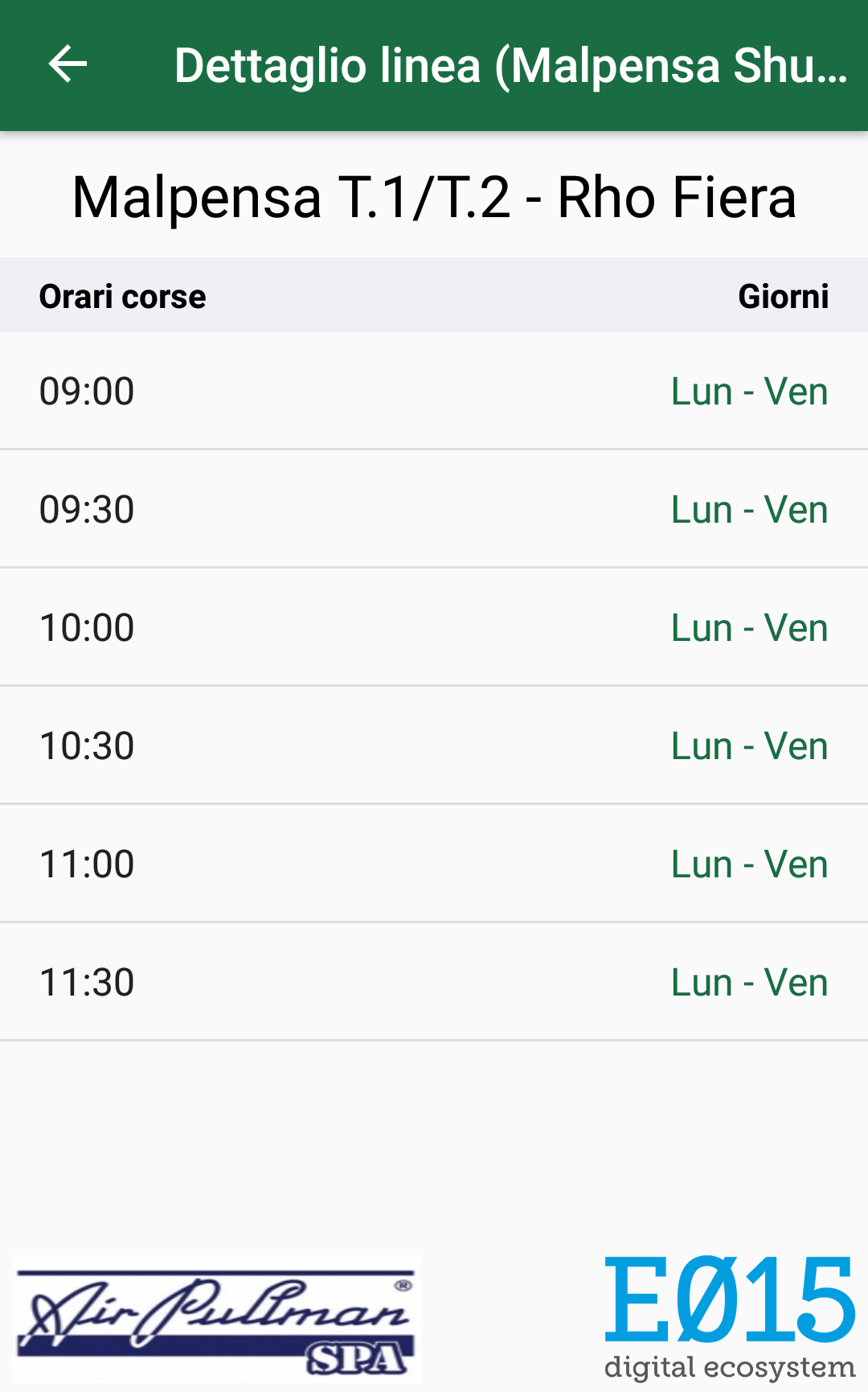Tap the Giorni column header
The height and width of the screenshot is (1392, 868).
[x=783, y=296]
